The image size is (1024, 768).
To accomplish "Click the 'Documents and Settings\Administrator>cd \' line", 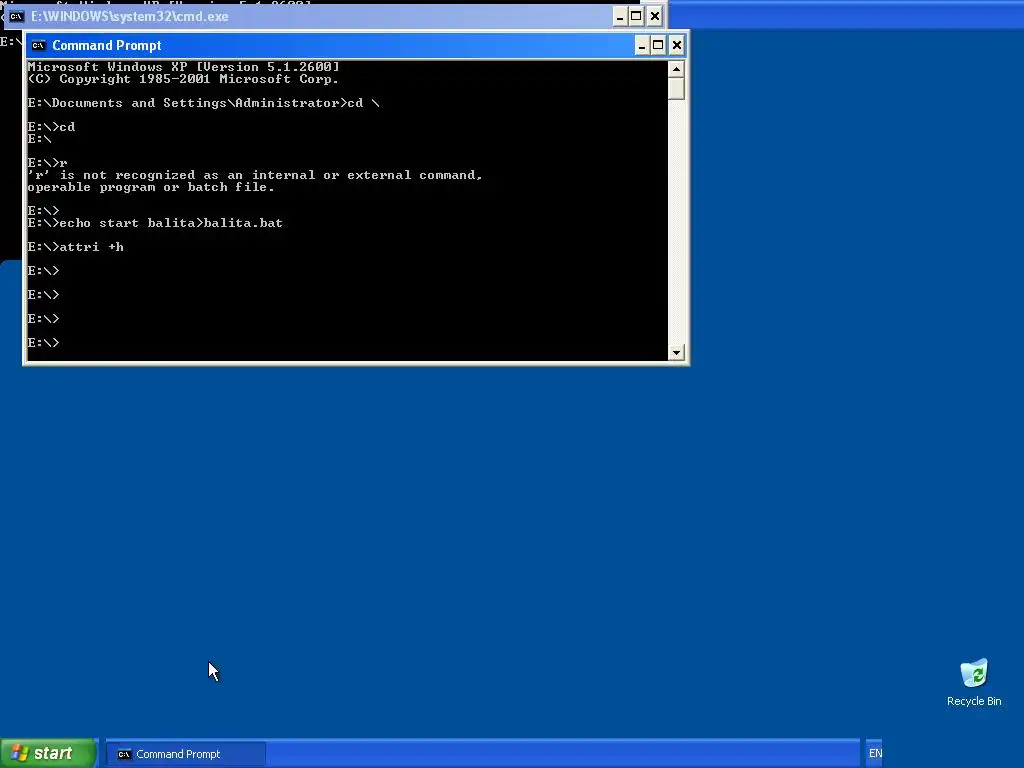I will (x=203, y=103).
